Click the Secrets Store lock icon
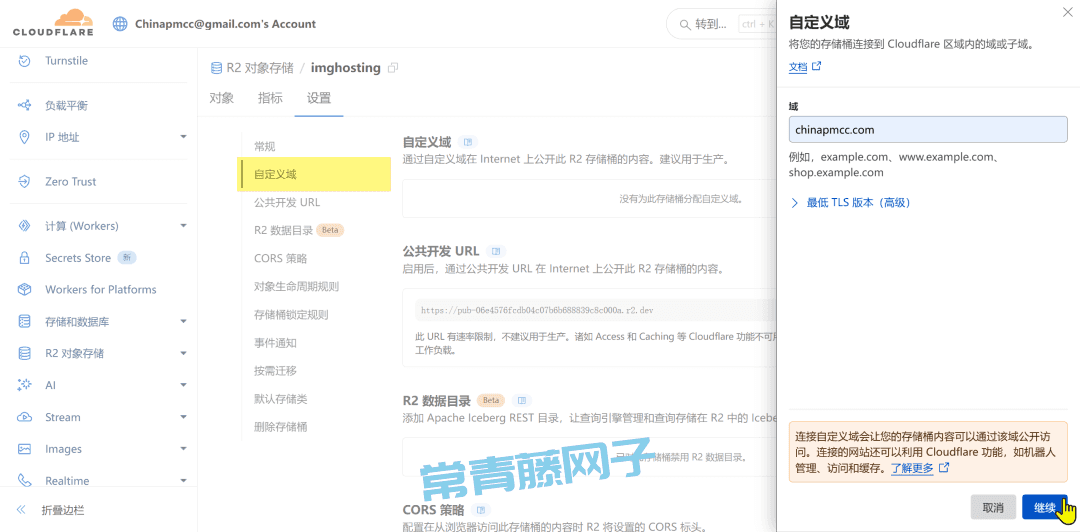The width and height of the screenshot is (1080, 532). [25, 258]
